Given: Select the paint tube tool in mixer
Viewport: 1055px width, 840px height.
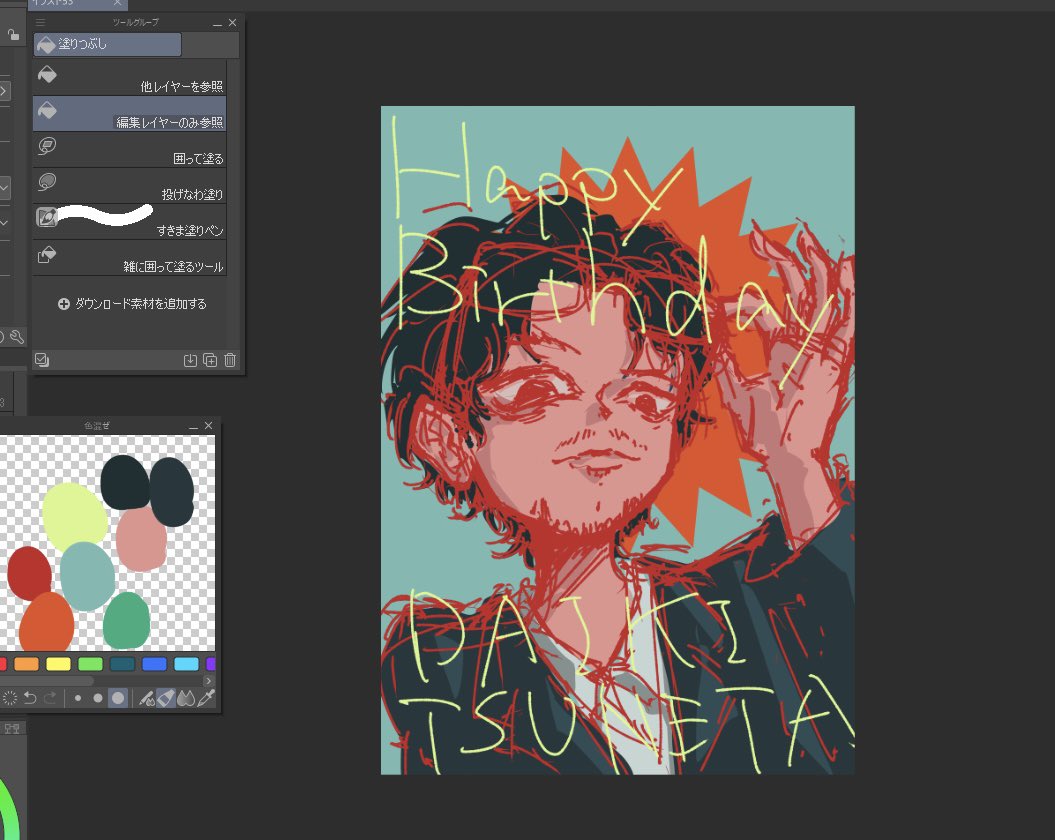Looking at the screenshot, I should [166, 699].
